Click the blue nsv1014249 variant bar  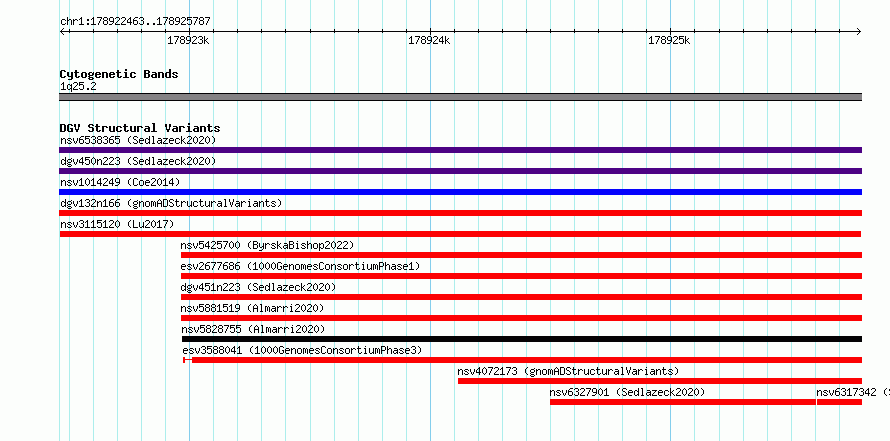tap(460, 192)
